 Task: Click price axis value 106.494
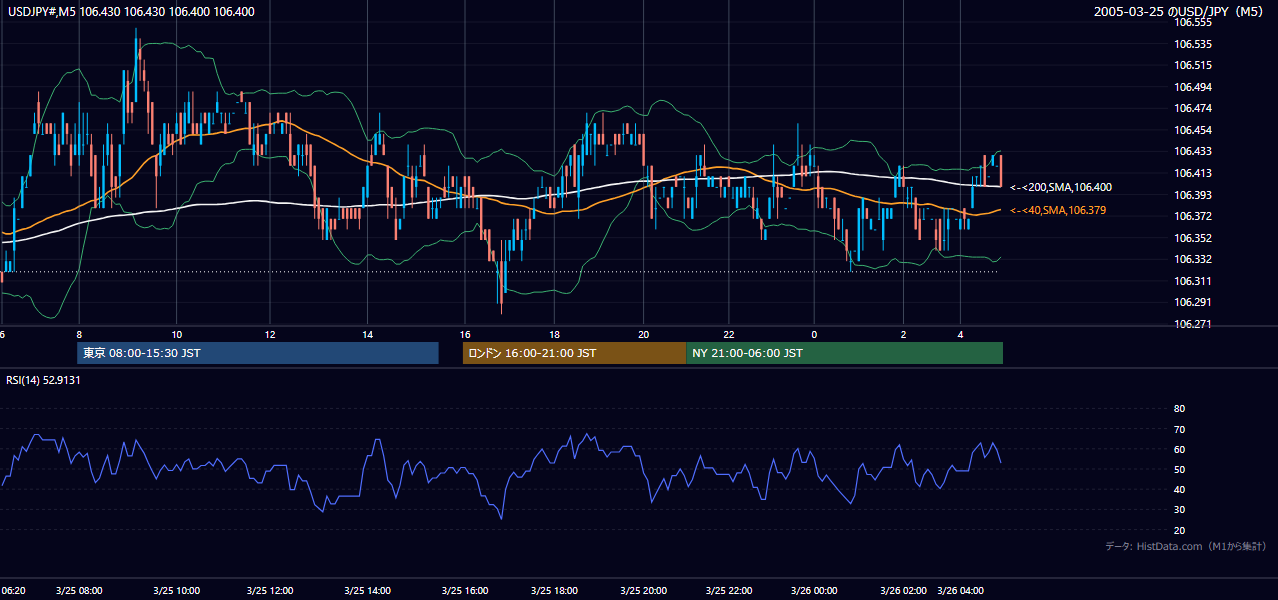click(x=1194, y=87)
